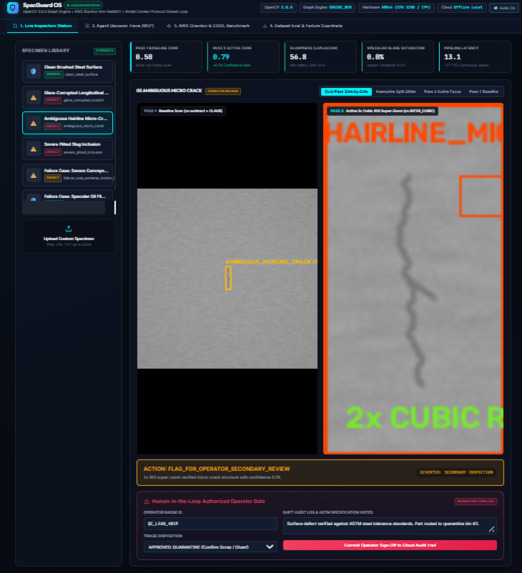Focus the Shift Audit Log notes field
This screenshot has height=573, width=522.
click(390, 525)
